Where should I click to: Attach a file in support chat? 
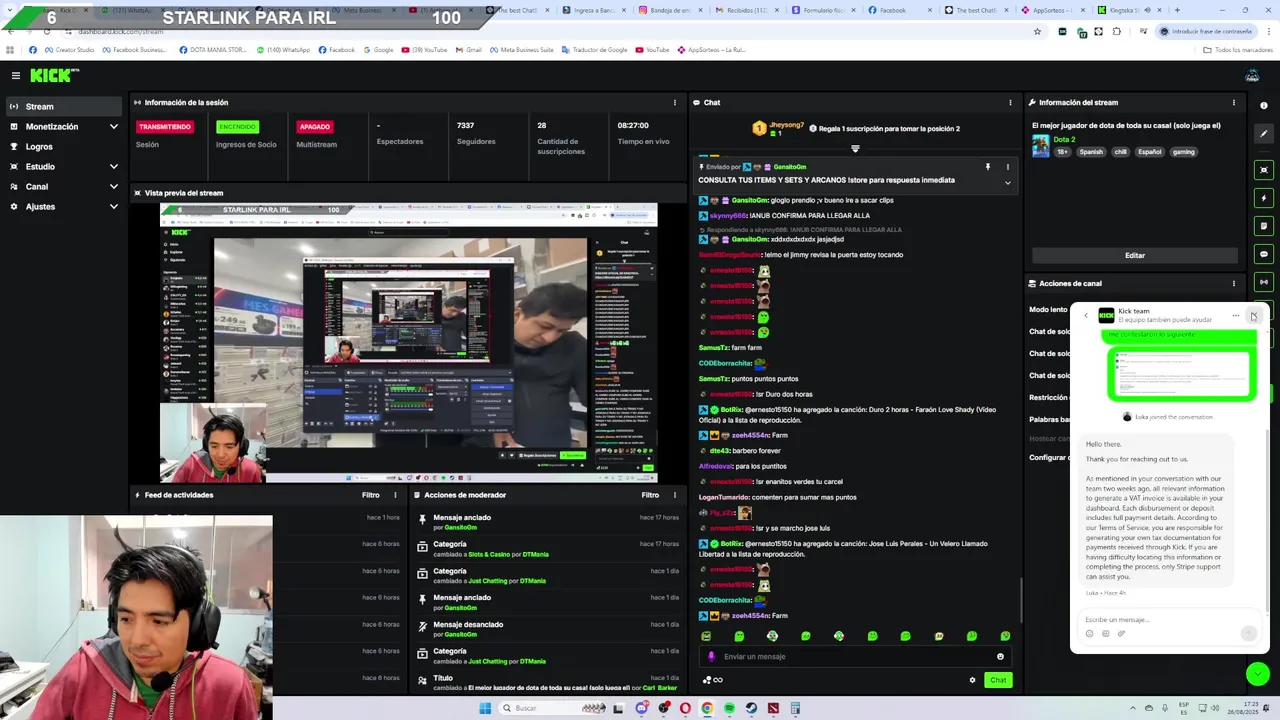click(1121, 633)
